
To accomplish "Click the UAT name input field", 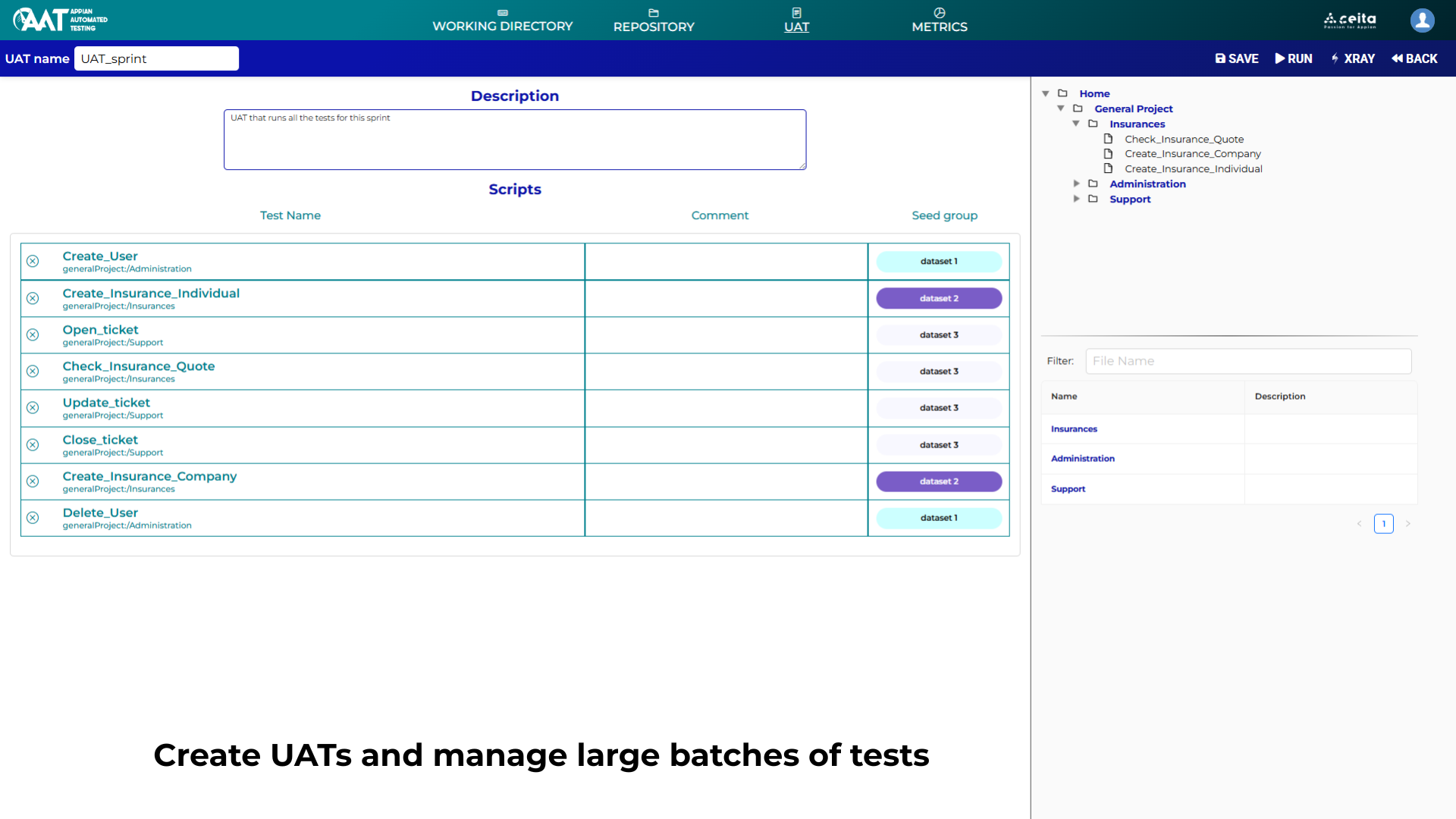I will point(156,58).
